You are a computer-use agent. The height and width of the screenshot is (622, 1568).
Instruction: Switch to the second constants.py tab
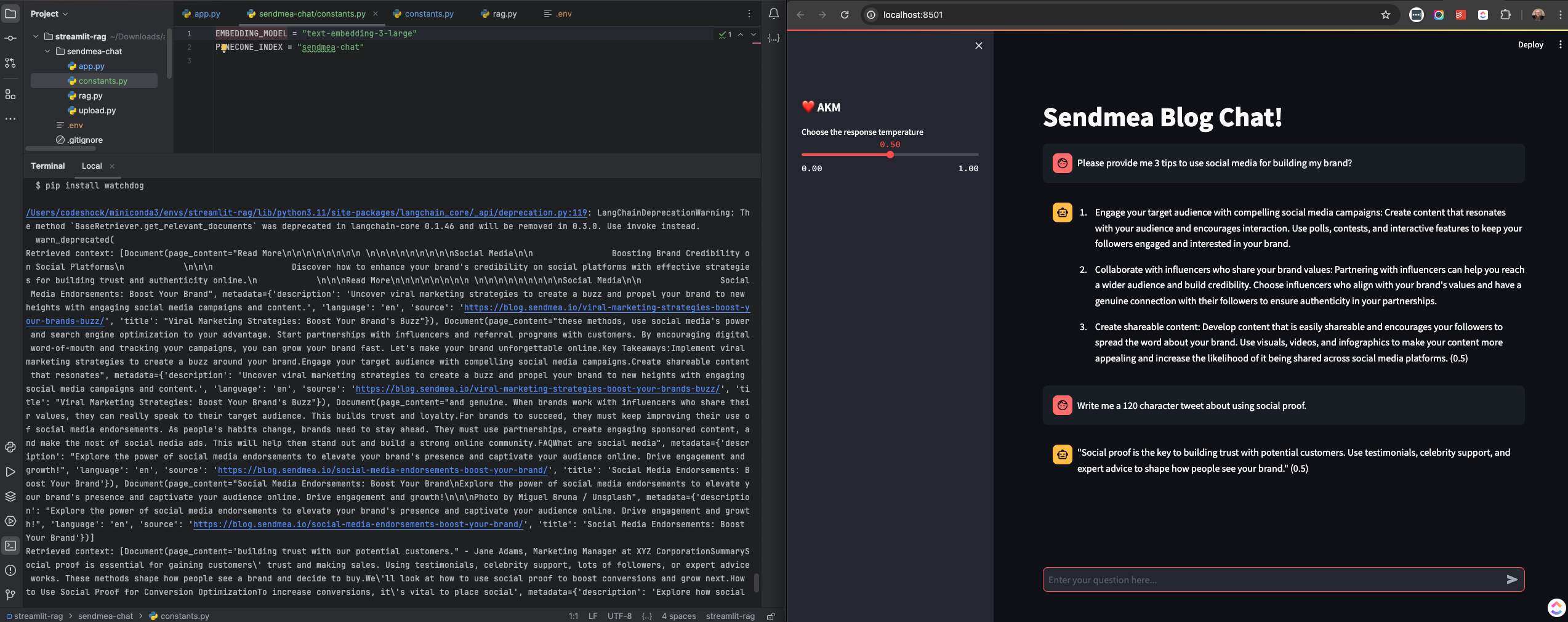pyautogui.click(x=424, y=14)
